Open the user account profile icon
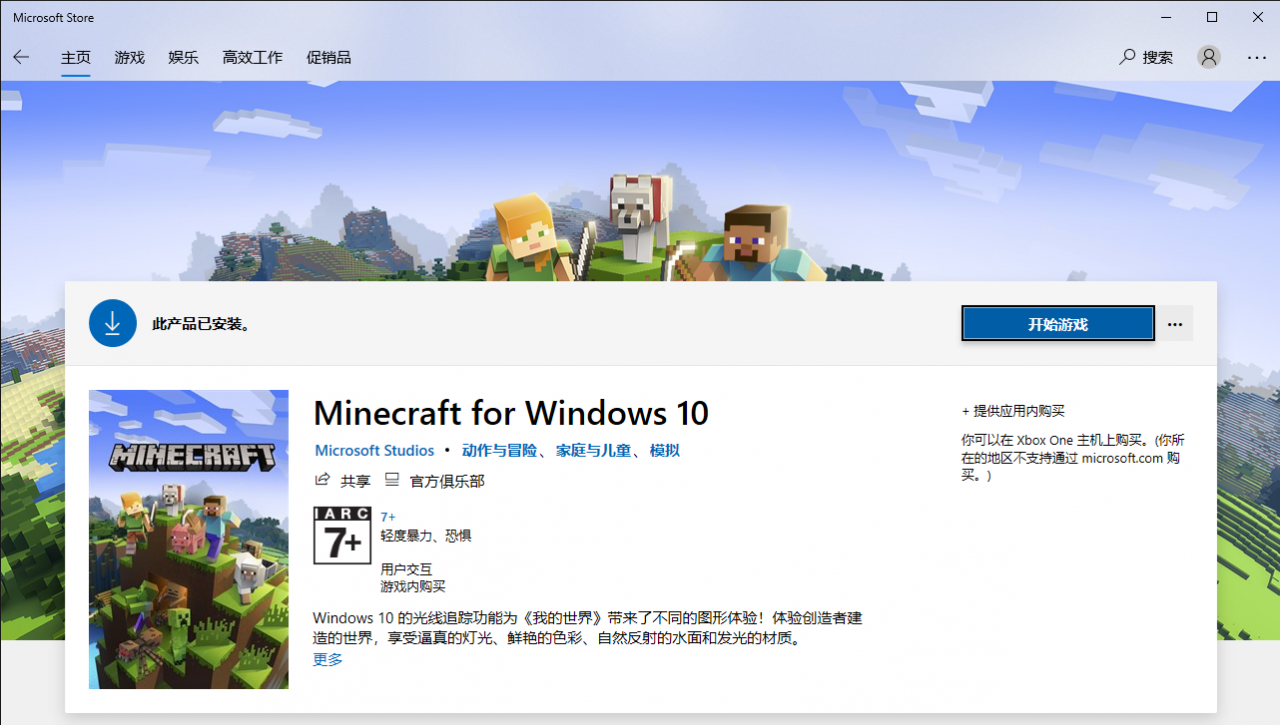Image resolution: width=1280 pixels, height=725 pixels. (x=1209, y=57)
